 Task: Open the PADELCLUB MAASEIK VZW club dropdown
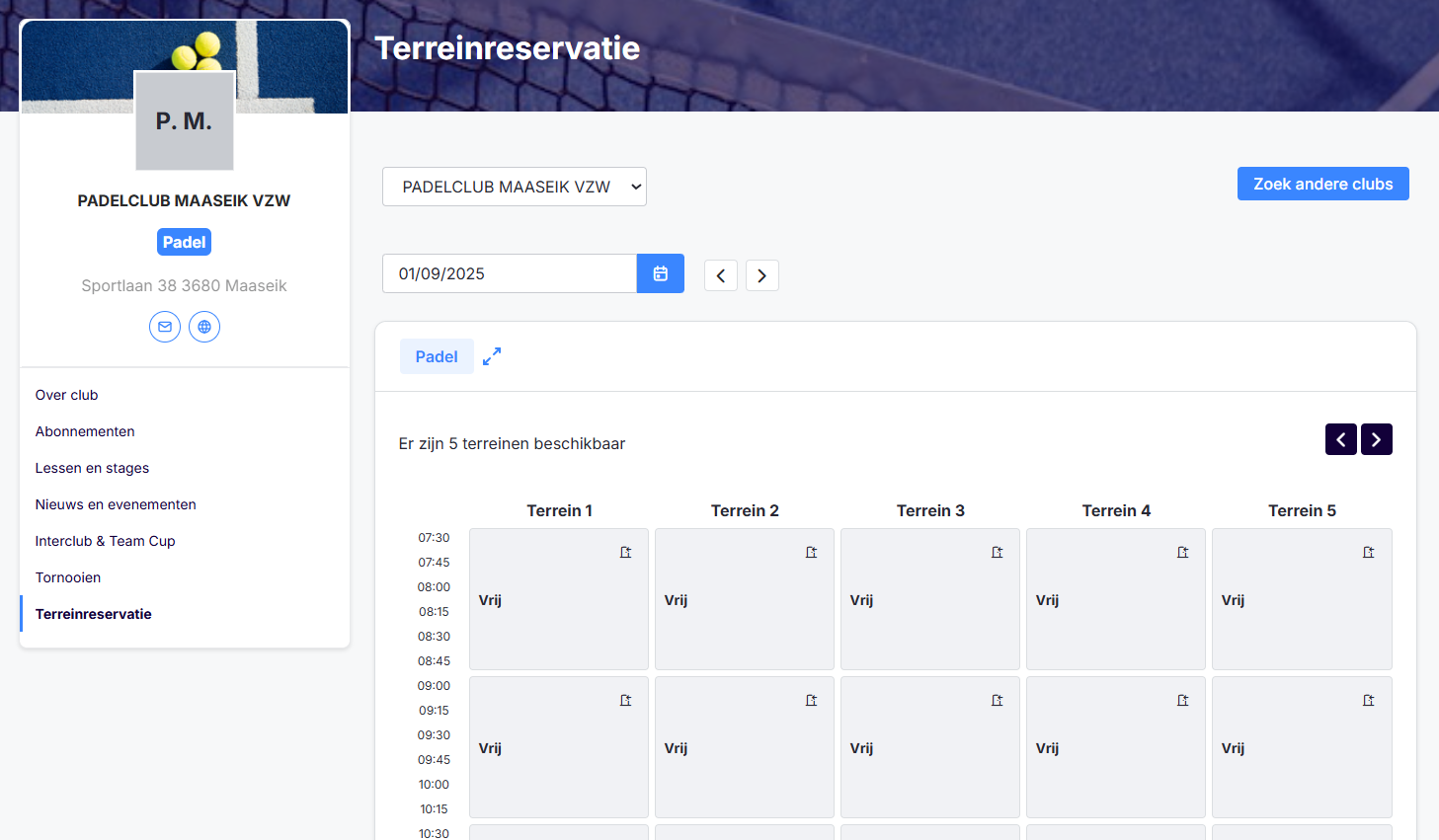(x=514, y=187)
